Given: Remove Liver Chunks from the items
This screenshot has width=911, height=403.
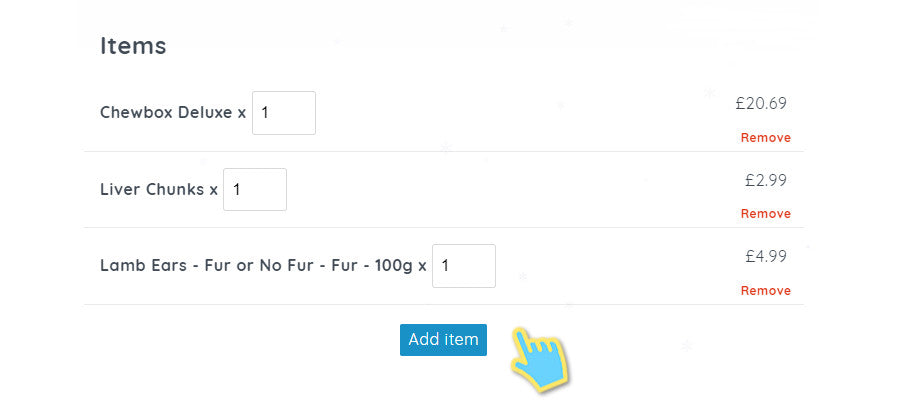Looking at the screenshot, I should tap(765, 214).
